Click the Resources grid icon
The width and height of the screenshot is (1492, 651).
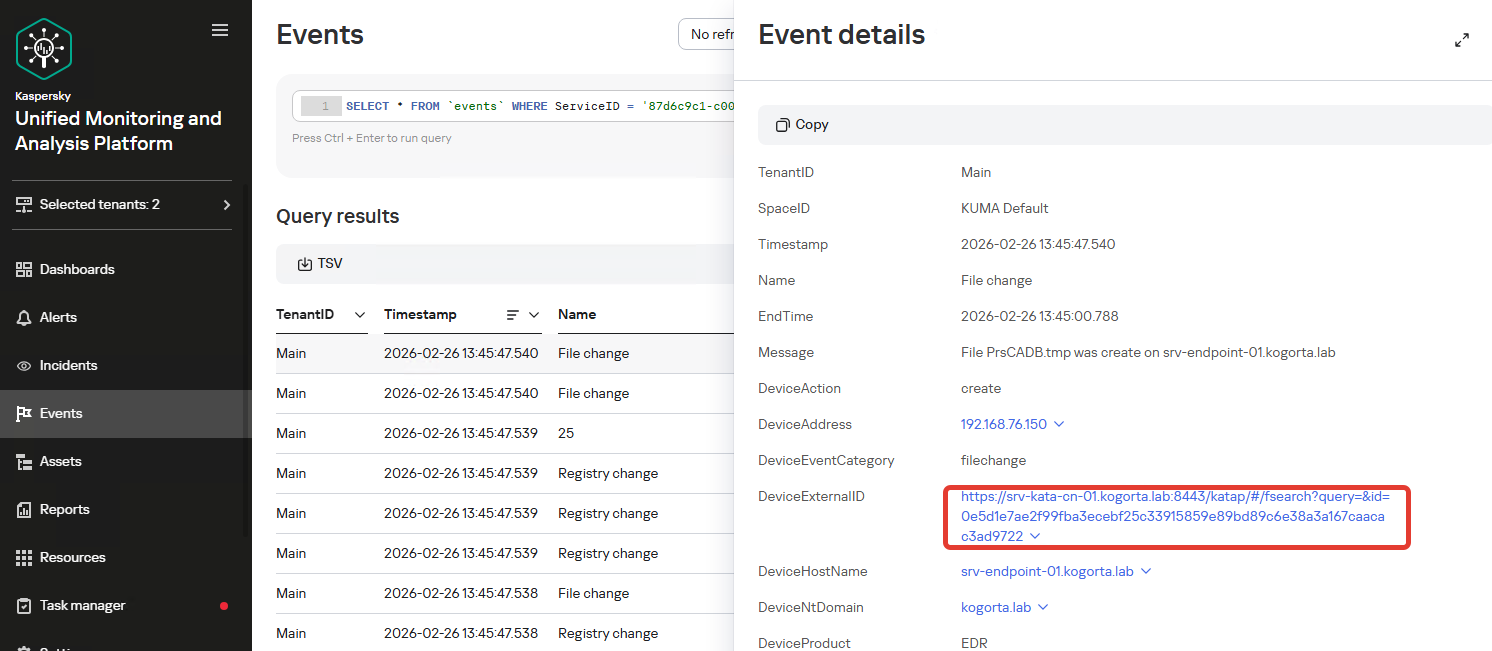coord(24,557)
